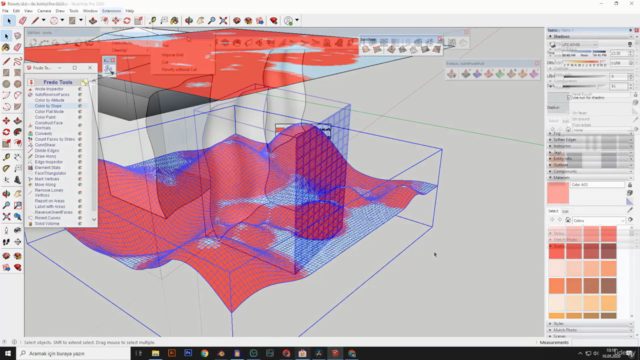Click the current material preview swatch
640x360 pixels.
coord(558,193)
